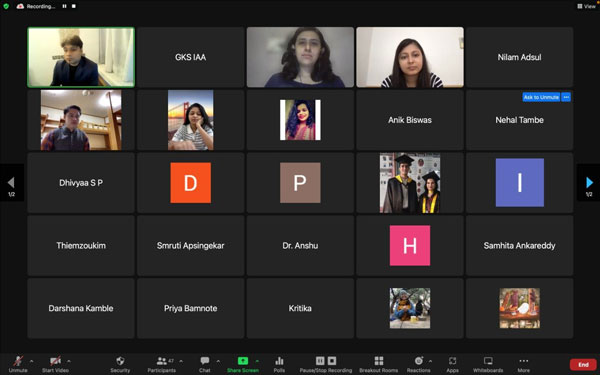
Task: Select the Dr. Anshu participant tile
Action: 300,245
